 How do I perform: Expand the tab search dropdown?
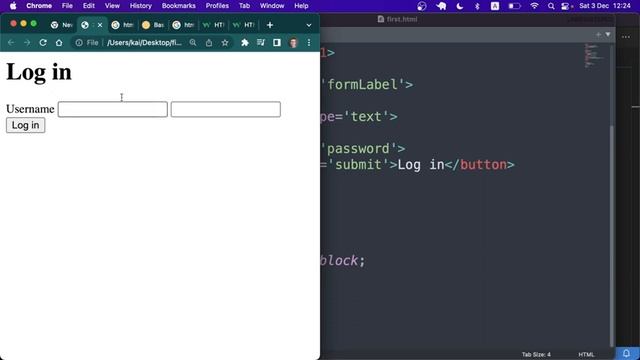point(309,25)
